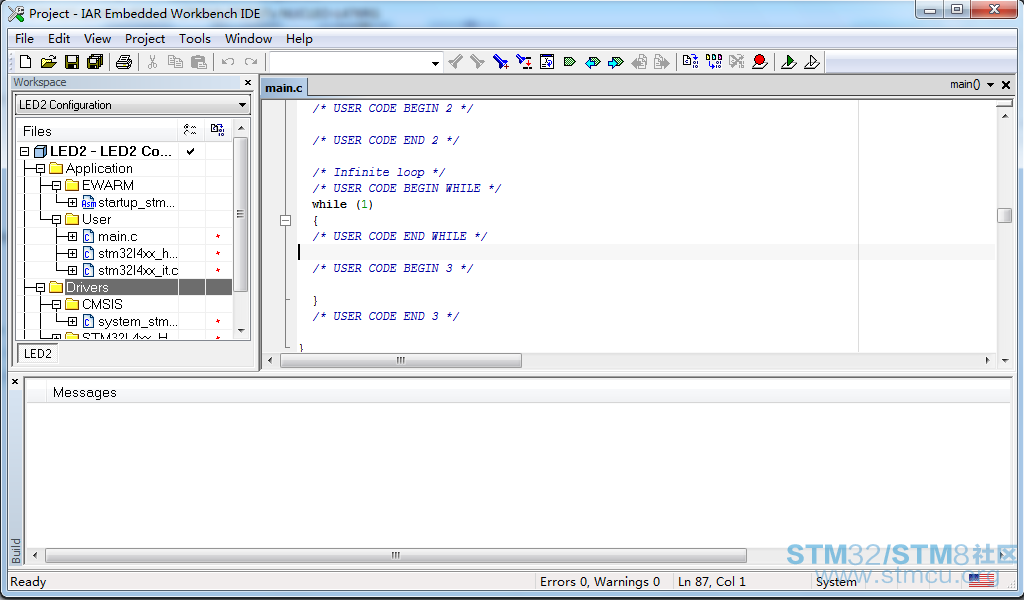Click the Find Next toolbar icon
1024x600 pixels.
point(478,62)
